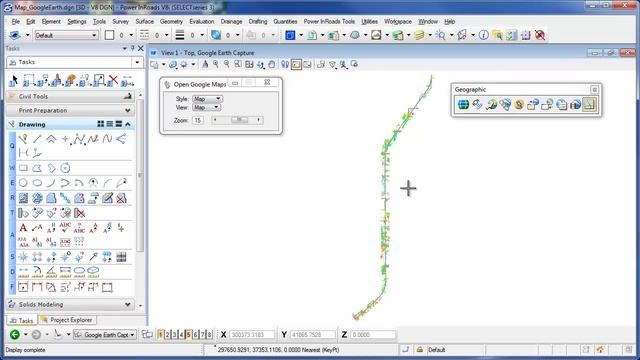The width and height of the screenshot is (640, 360).
Task: Expand the Solids Modeling task group
Action: (x=127, y=304)
